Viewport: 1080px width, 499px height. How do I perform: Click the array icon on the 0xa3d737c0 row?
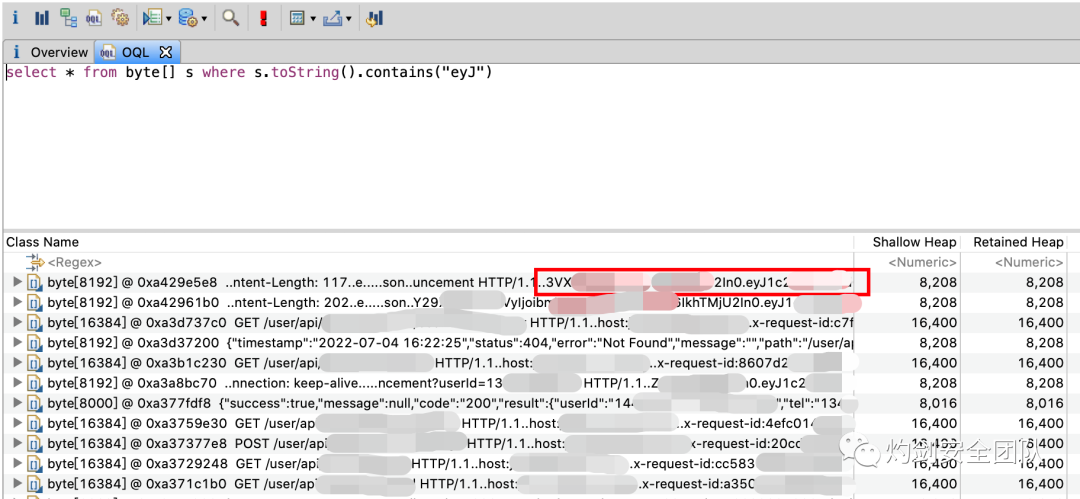click(x=34, y=323)
